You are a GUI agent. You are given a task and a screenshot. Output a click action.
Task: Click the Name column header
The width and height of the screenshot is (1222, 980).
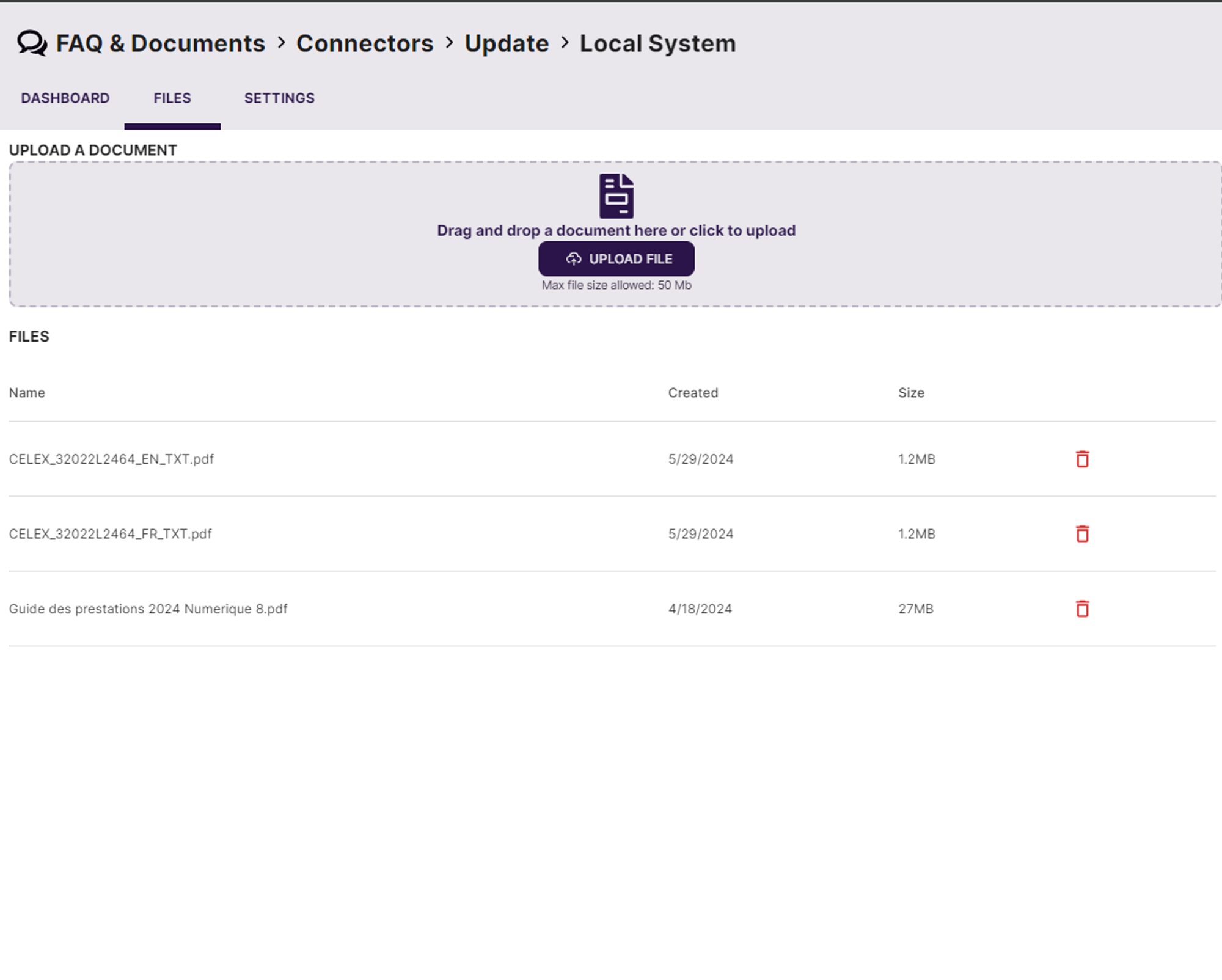(27, 393)
